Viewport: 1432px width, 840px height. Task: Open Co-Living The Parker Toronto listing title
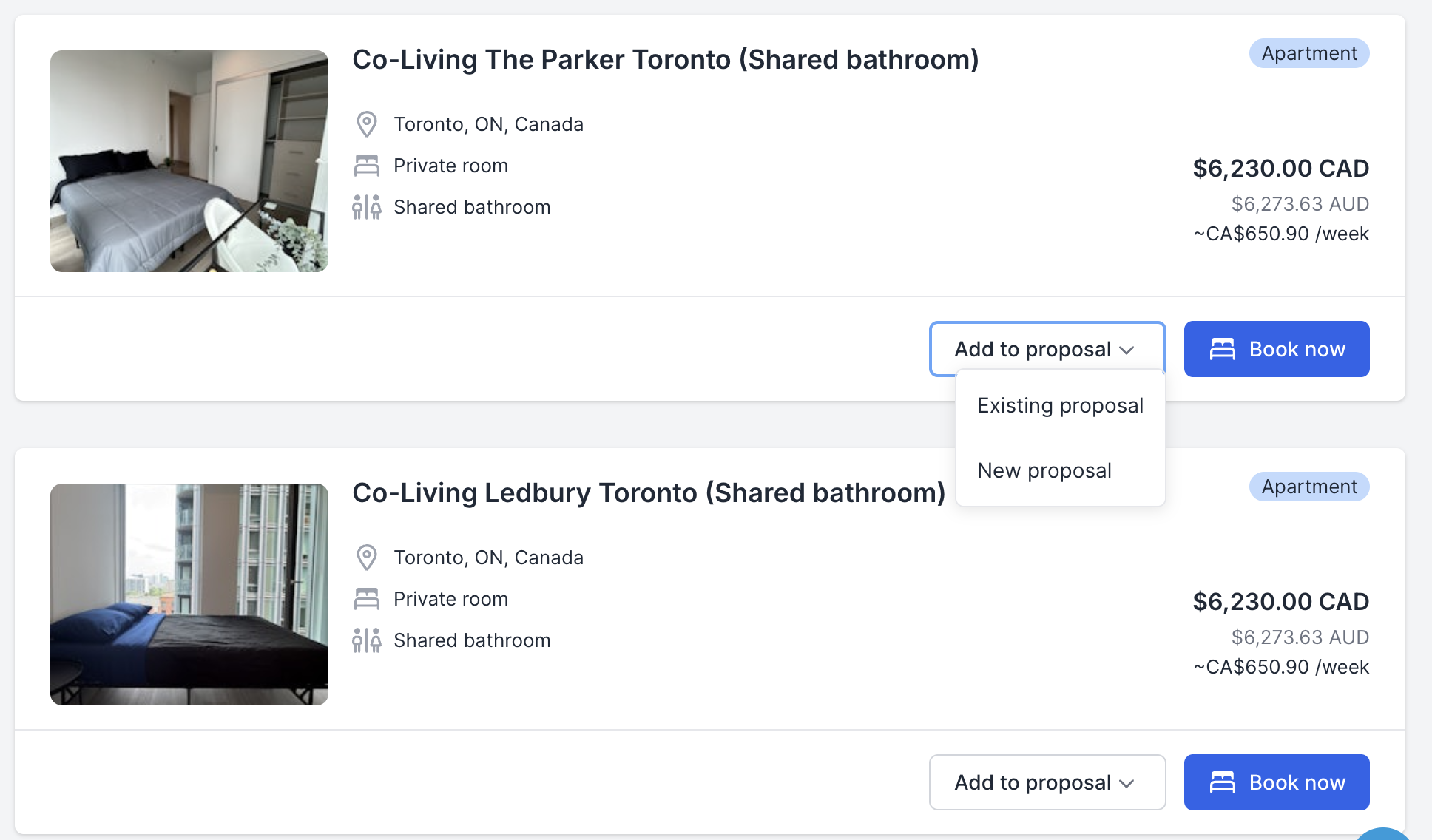tap(666, 59)
